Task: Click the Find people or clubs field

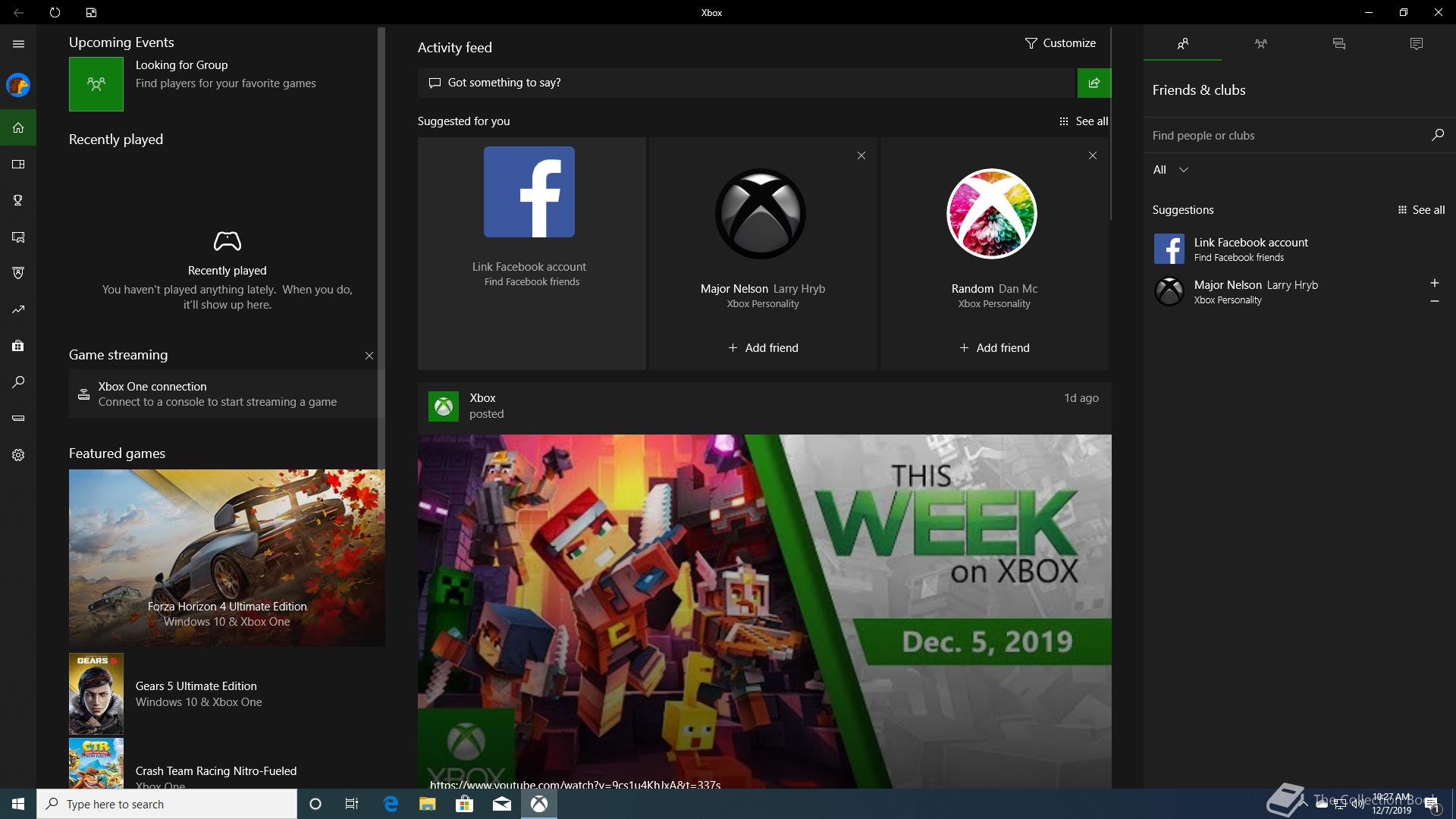Action: tap(1285, 136)
